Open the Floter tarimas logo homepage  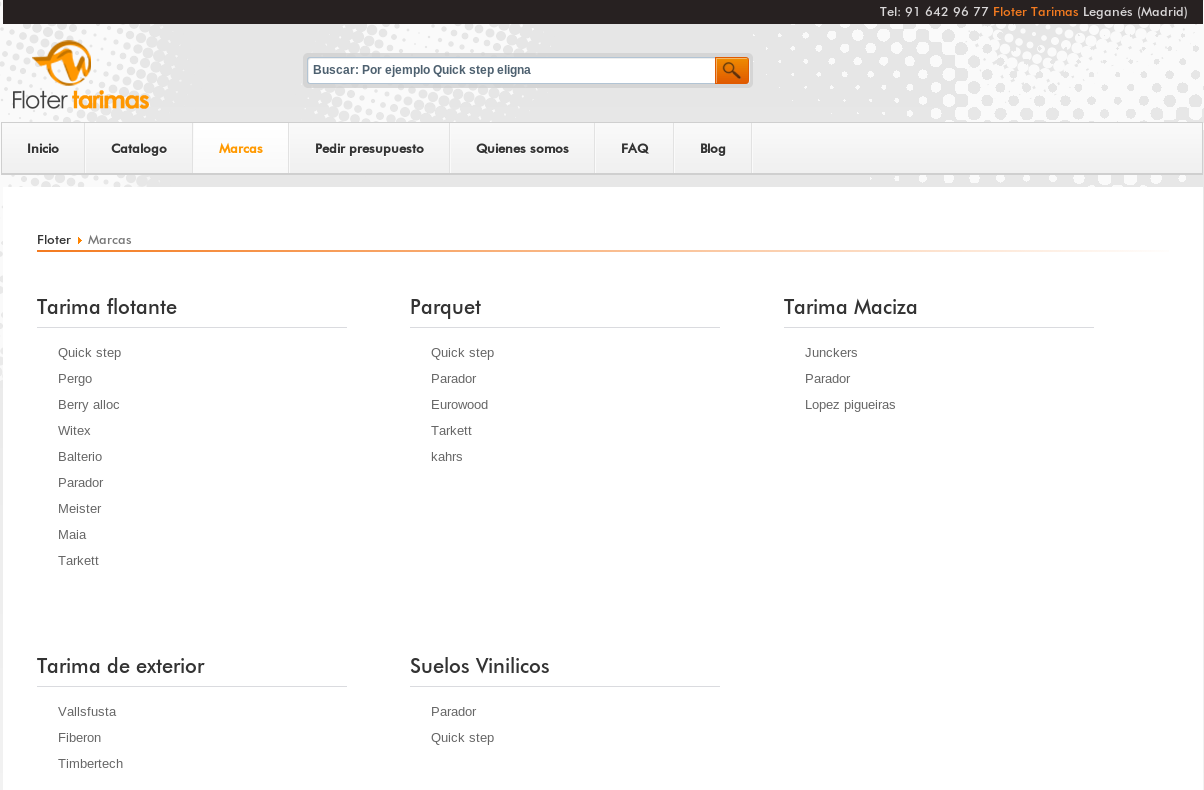click(81, 75)
